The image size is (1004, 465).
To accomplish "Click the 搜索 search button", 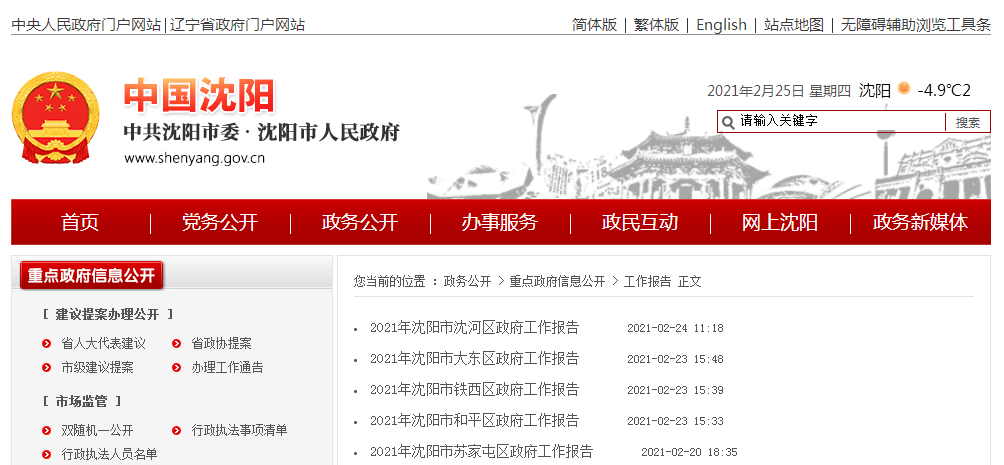I will pos(968,122).
